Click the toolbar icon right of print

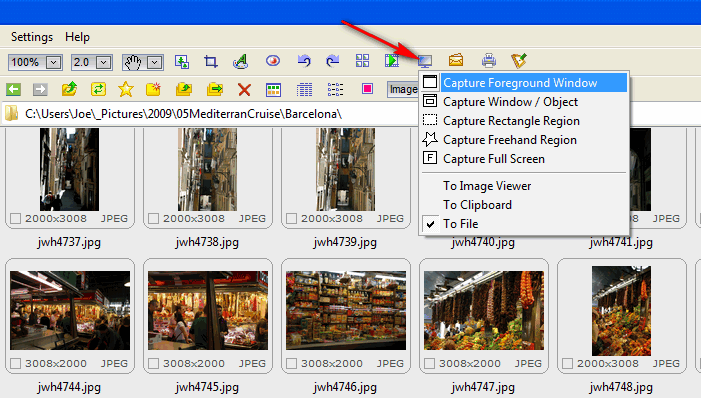[519, 60]
